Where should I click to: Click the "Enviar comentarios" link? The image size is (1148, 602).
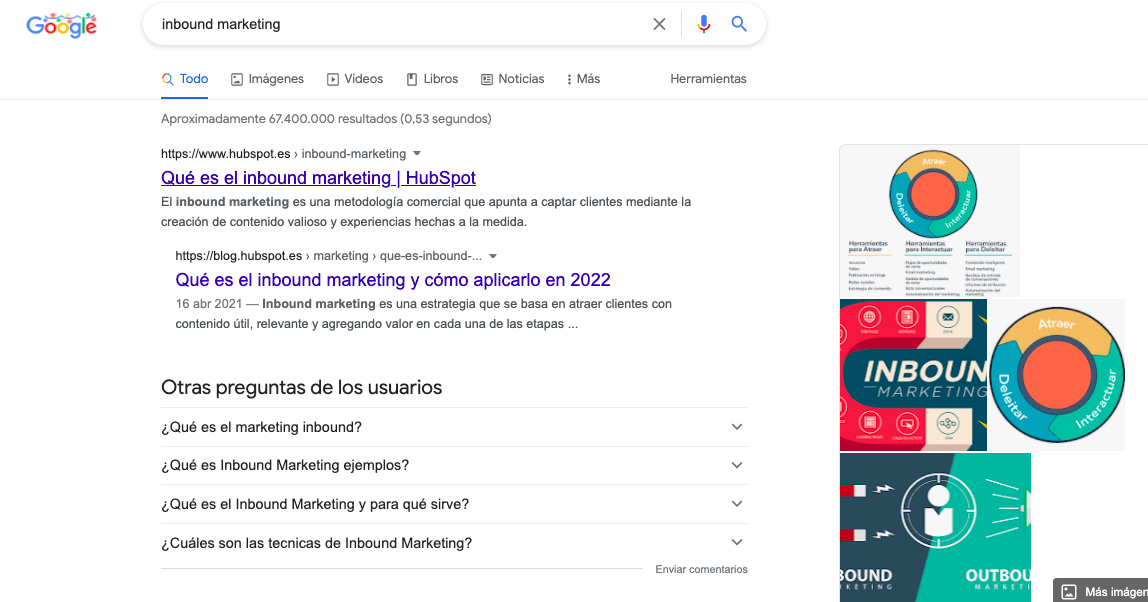click(700, 569)
